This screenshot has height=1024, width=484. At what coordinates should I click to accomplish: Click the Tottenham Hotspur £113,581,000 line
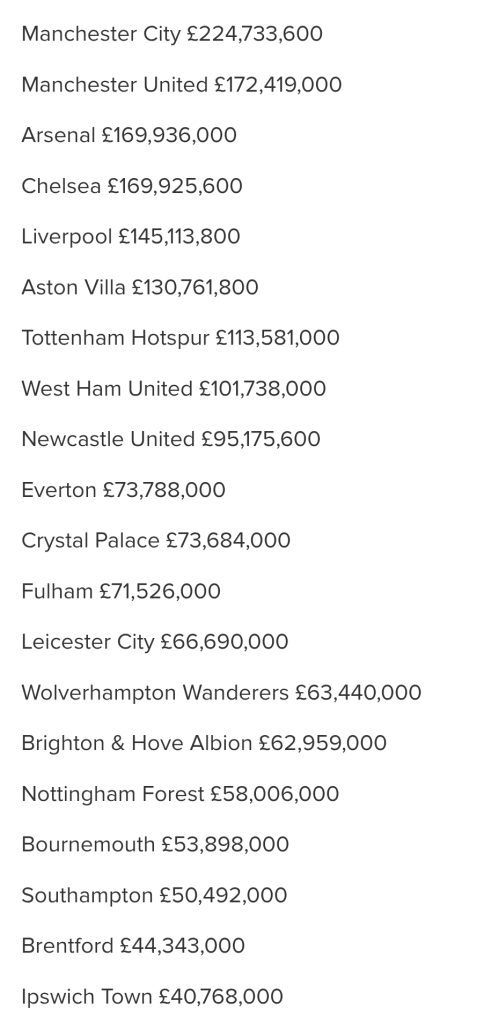point(180,338)
